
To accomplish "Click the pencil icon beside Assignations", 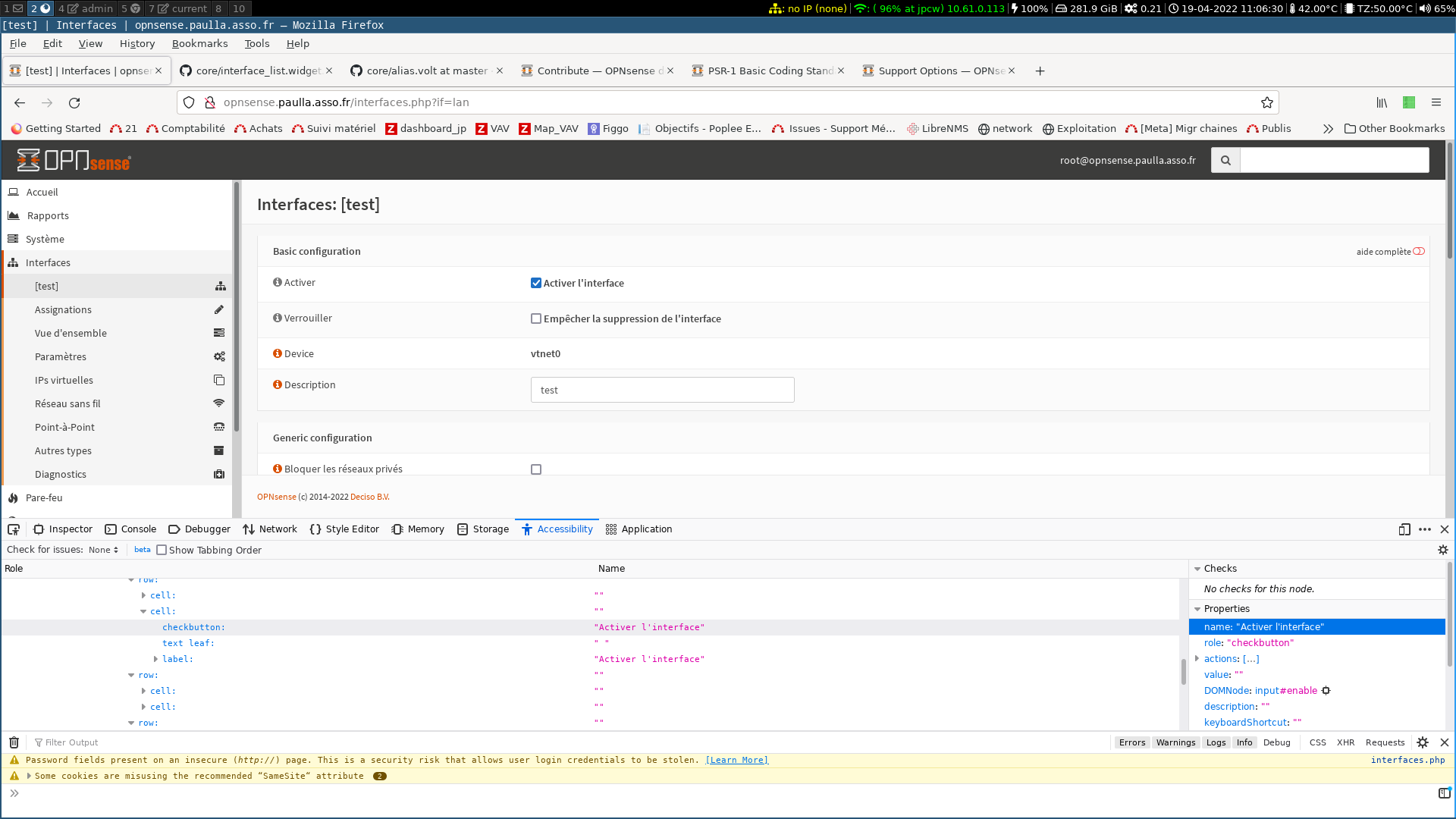I will (219, 309).
